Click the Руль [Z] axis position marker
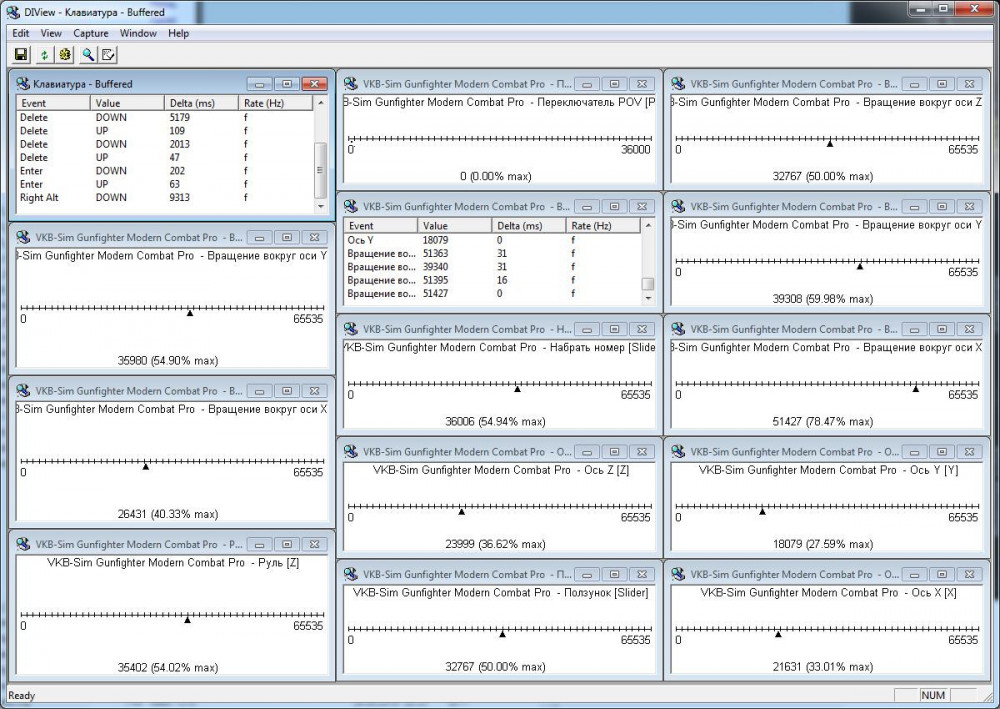This screenshot has width=1000, height=709. pyautogui.click(x=187, y=620)
